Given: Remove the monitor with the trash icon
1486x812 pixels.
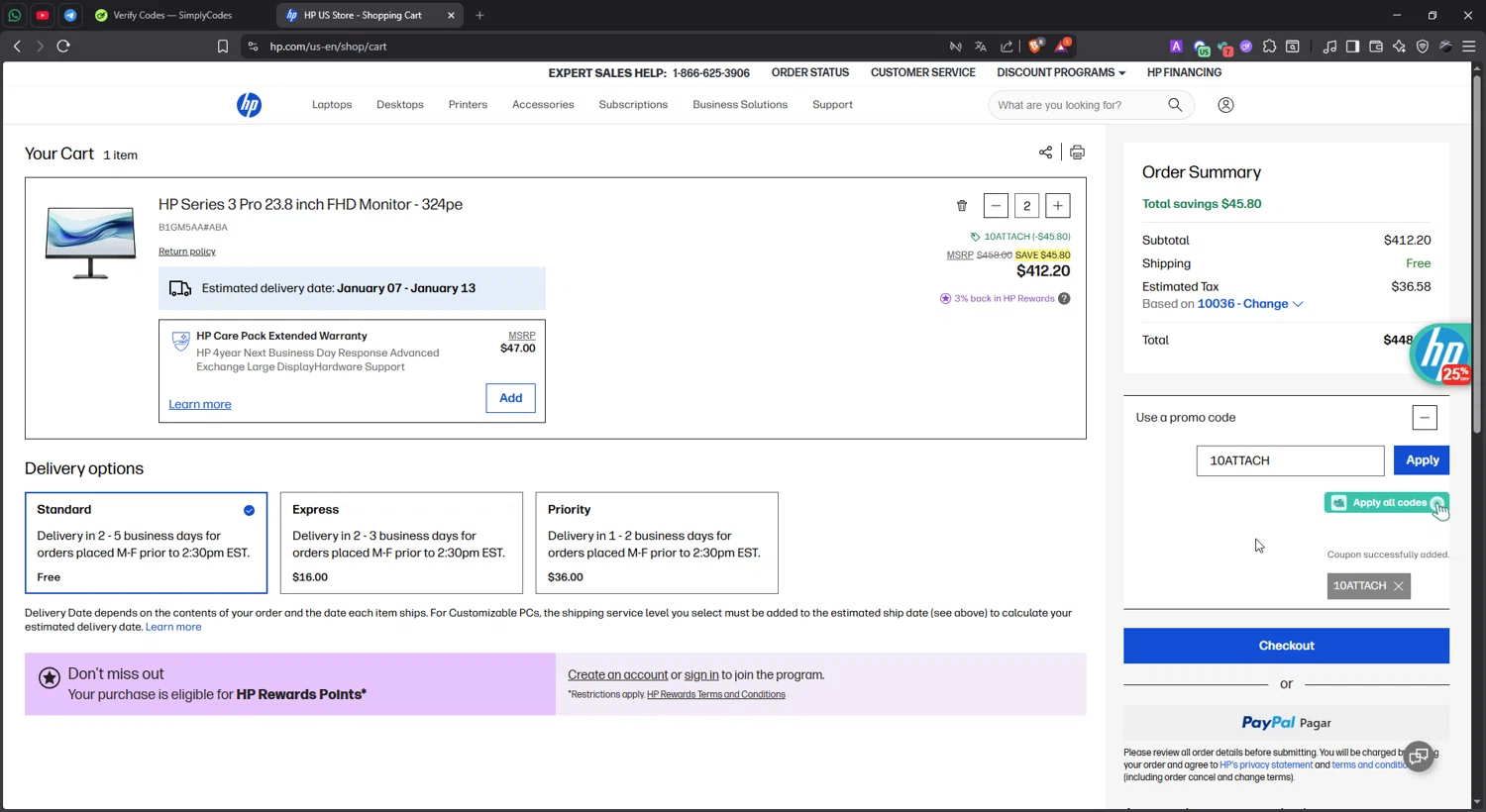Looking at the screenshot, I should click(962, 206).
